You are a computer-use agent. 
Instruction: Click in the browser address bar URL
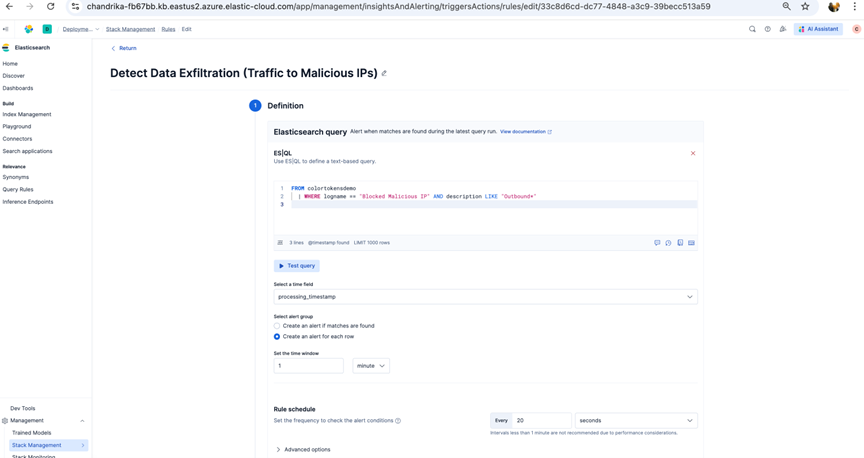click(398, 7)
